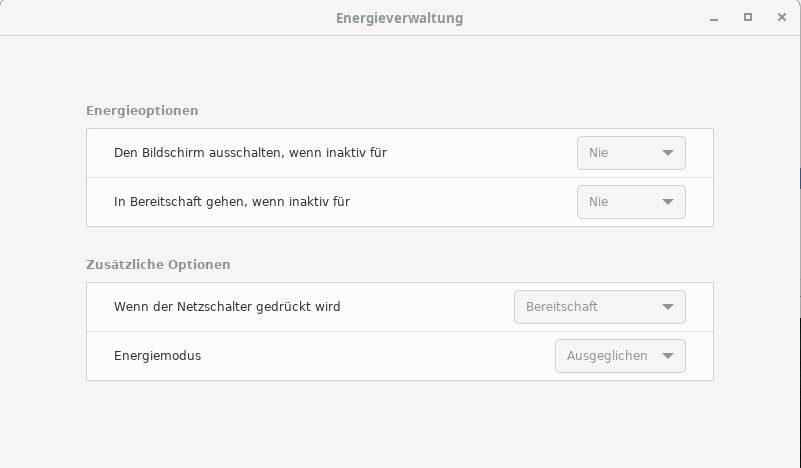Open the screen-off inactivity dropdown showing Nie
801x468 pixels.
coord(631,153)
